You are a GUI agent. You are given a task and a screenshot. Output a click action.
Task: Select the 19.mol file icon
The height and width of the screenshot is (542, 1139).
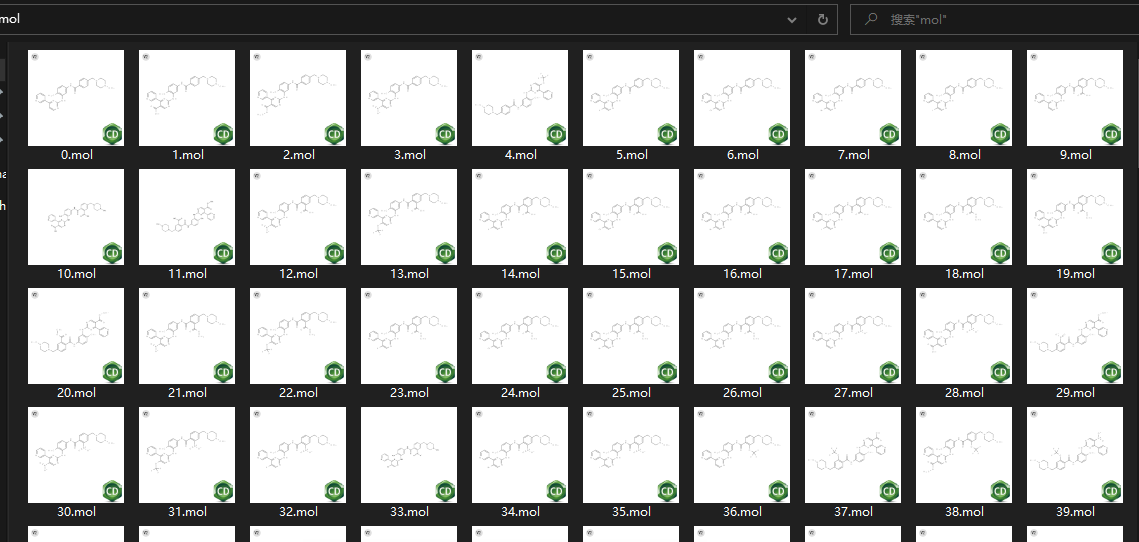[1075, 217]
